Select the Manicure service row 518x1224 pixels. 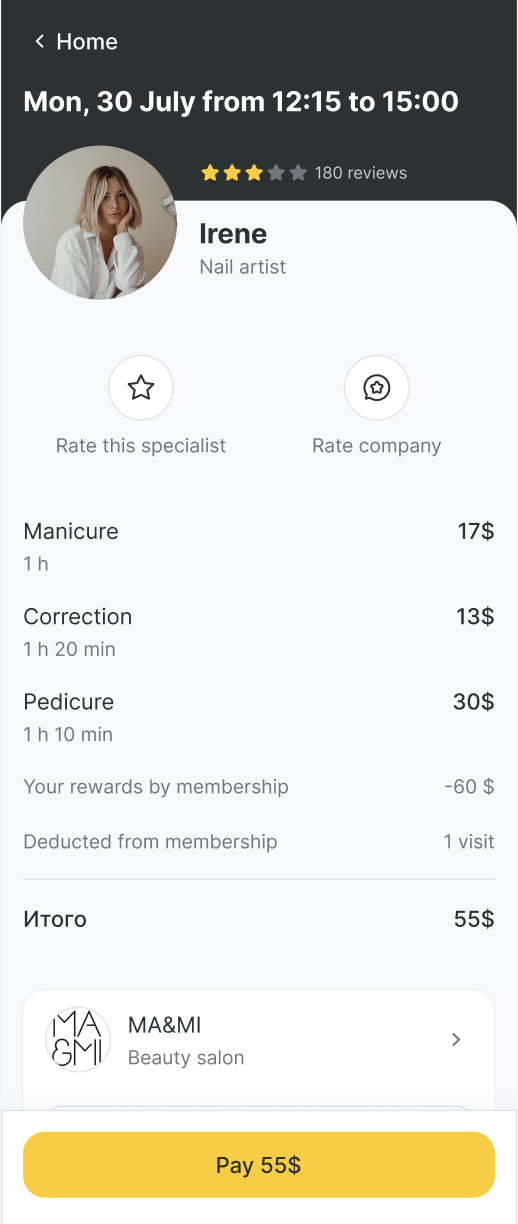[x=259, y=546]
